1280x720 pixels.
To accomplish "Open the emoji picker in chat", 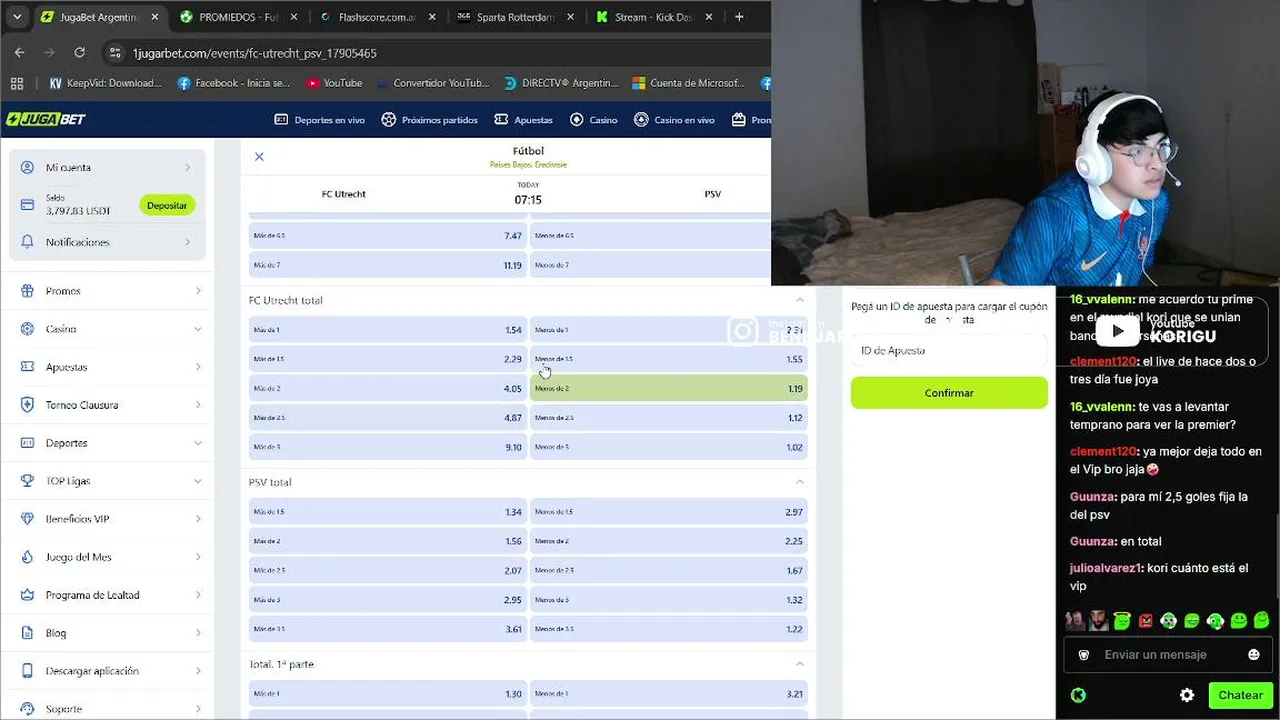I will click(1254, 655).
